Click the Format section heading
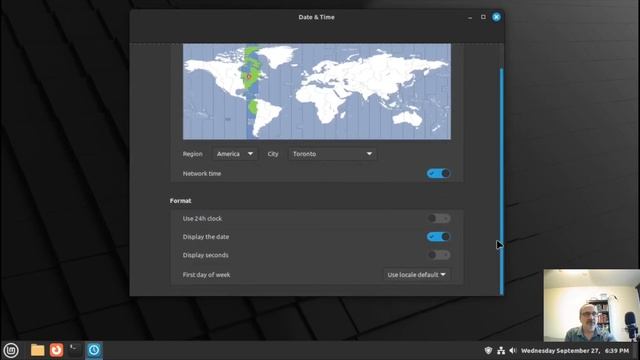This screenshot has width=640, height=360. (180, 201)
